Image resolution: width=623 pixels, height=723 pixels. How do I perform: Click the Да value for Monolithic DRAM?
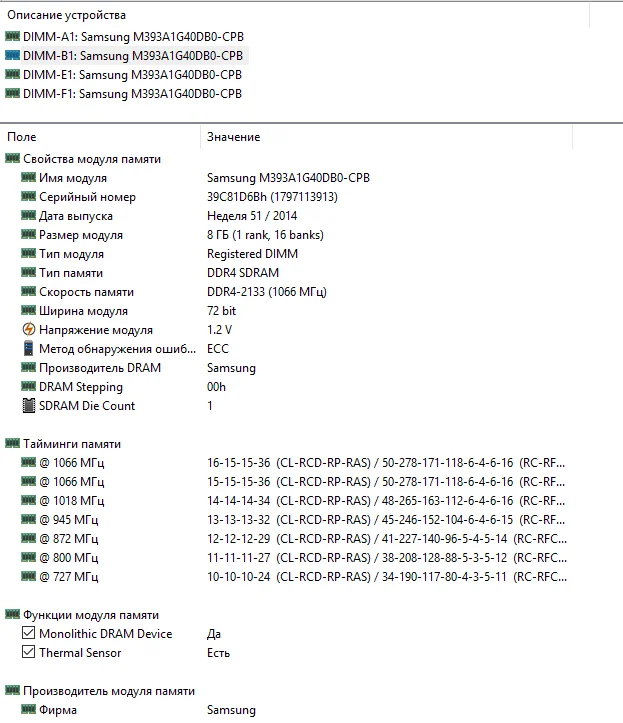(214, 634)
